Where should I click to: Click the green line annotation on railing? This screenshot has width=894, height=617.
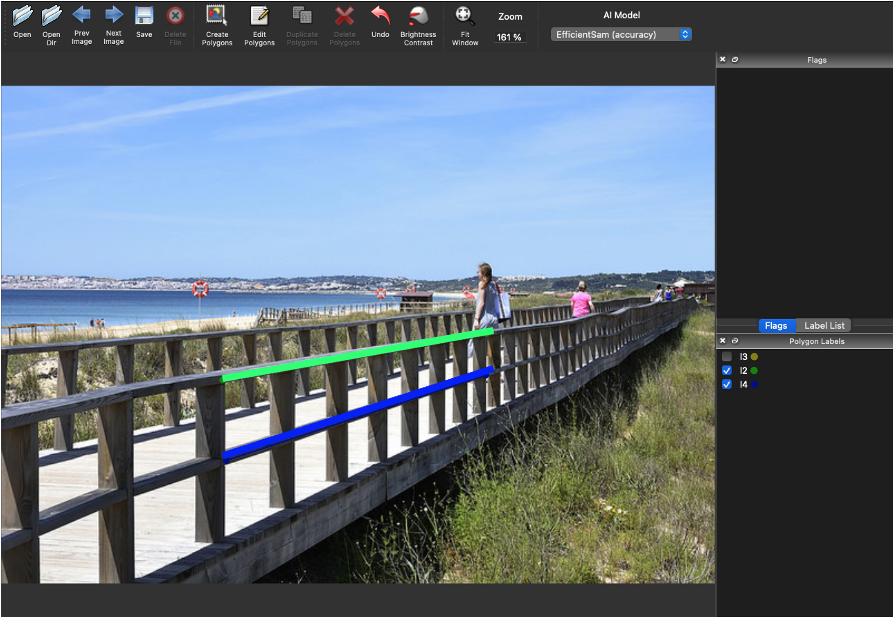[x=357, y=355]
